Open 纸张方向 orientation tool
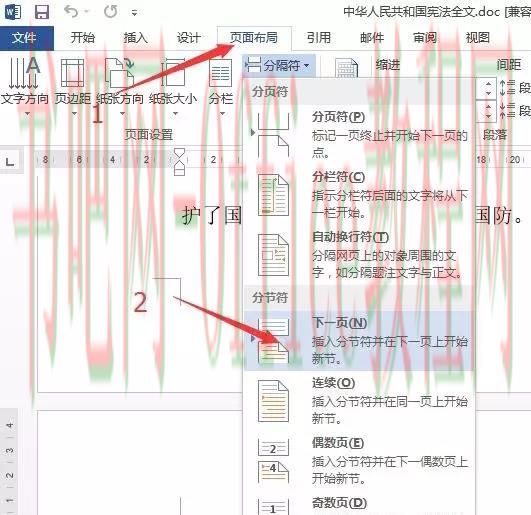This screenshot has width=531, height=515. coord(120,86)
